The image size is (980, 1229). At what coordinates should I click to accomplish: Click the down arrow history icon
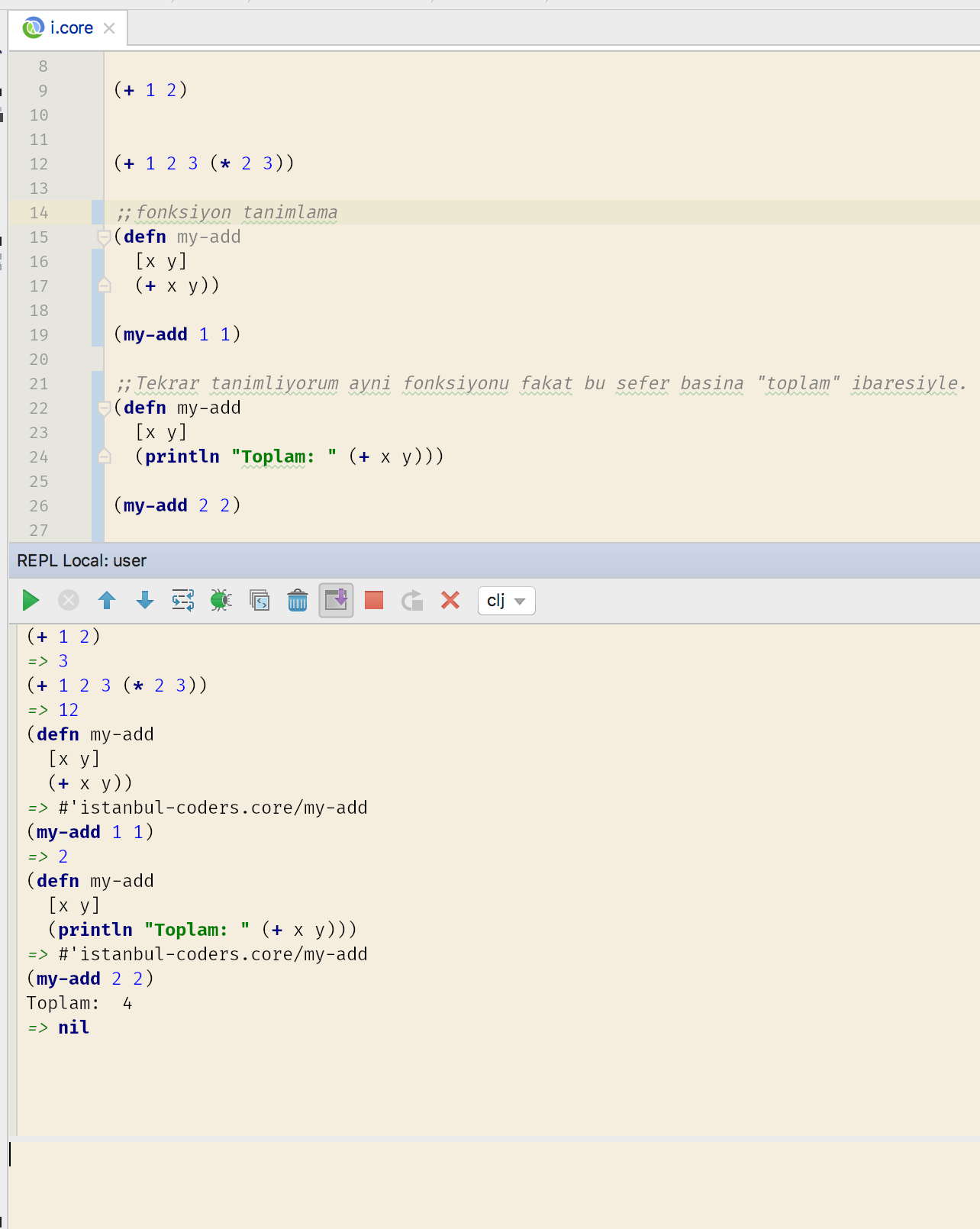tap(145, 601)
